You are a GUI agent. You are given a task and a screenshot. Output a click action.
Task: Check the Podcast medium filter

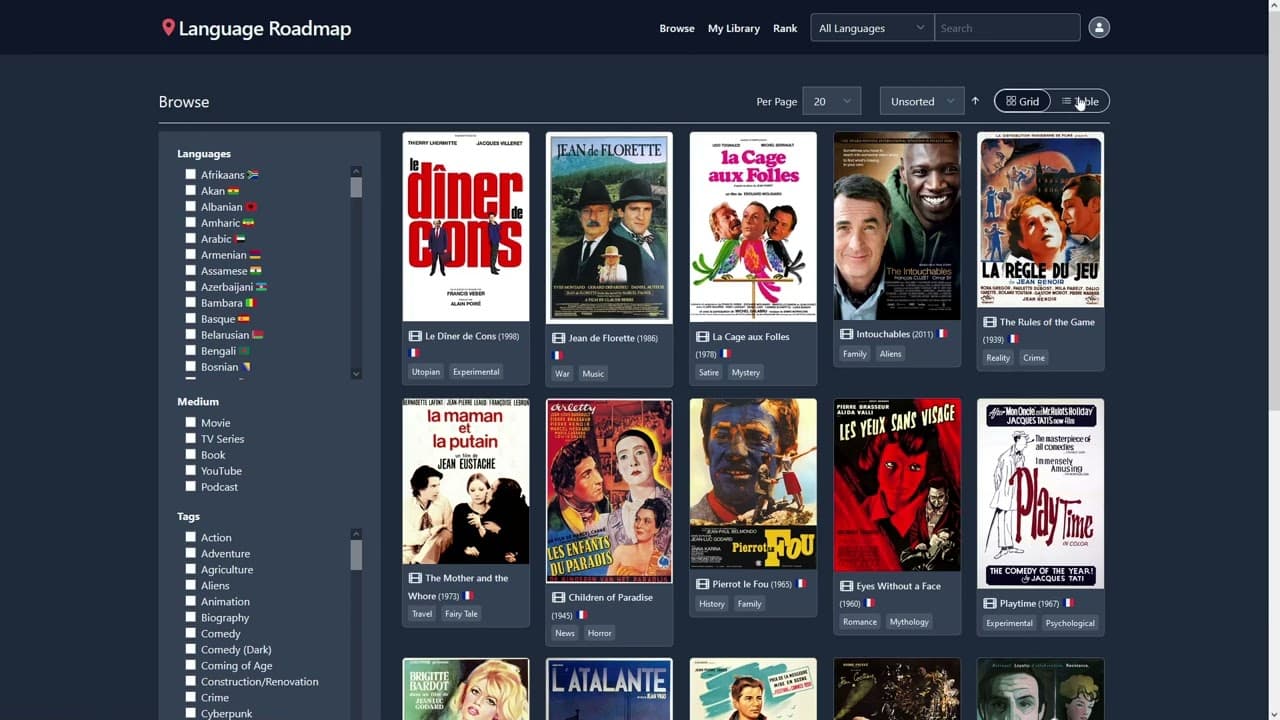coord(190,487)
